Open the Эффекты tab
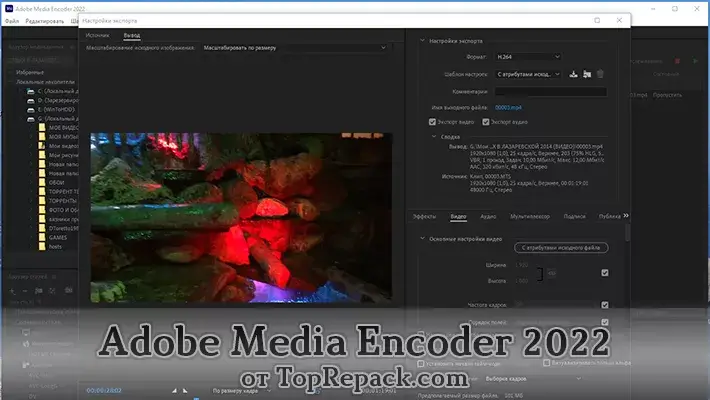The height and width of the screenshot is (400, 710). pyautogui.click(x=424, y=217)
